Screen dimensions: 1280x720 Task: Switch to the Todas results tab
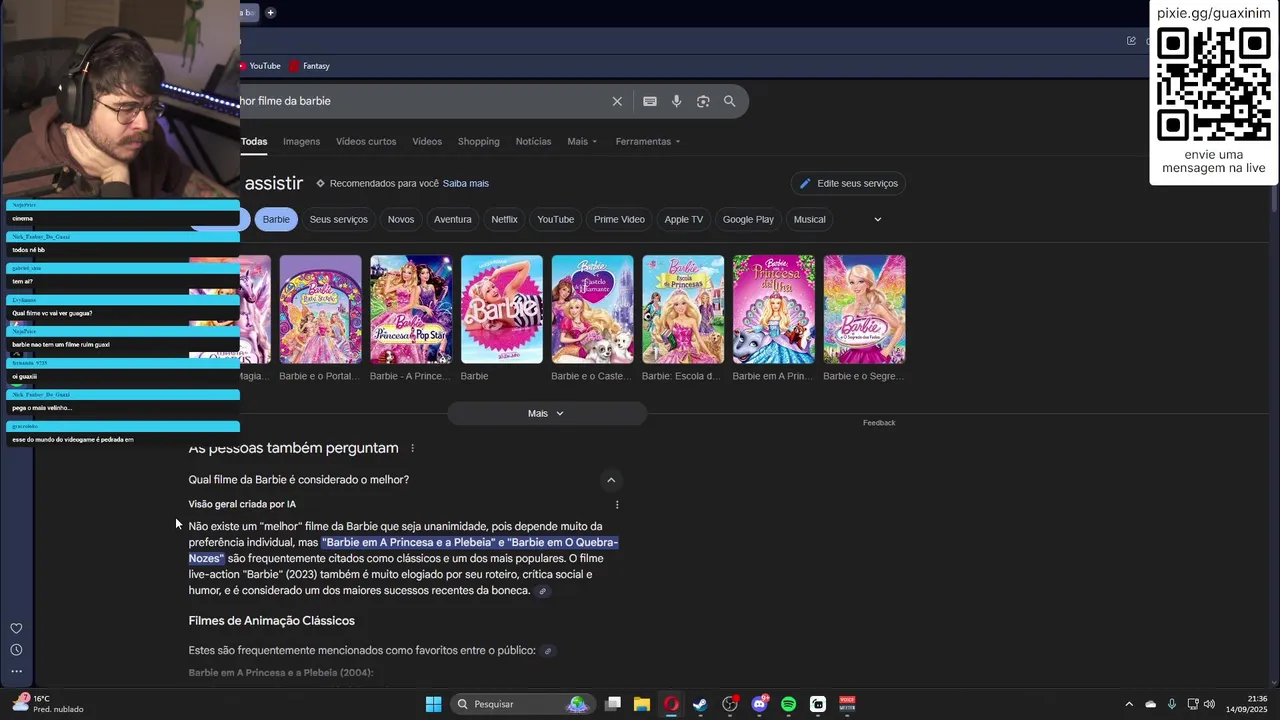coord(254,142)
